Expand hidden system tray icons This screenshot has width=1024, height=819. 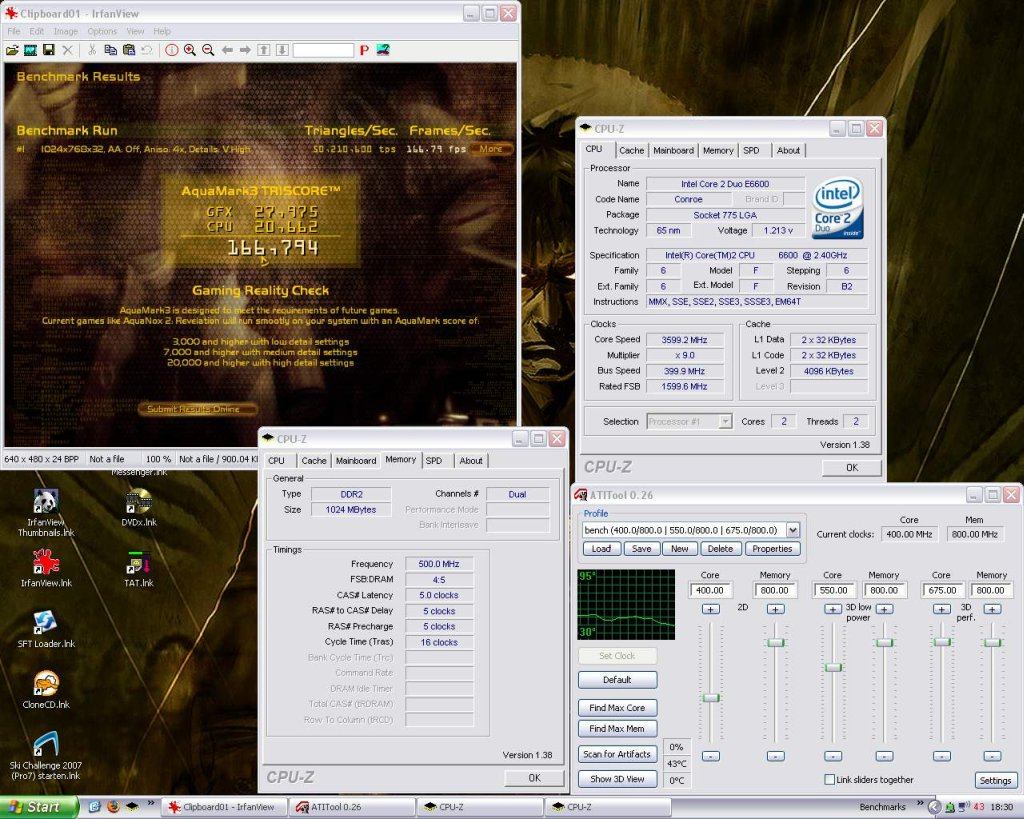pos(935,807)
